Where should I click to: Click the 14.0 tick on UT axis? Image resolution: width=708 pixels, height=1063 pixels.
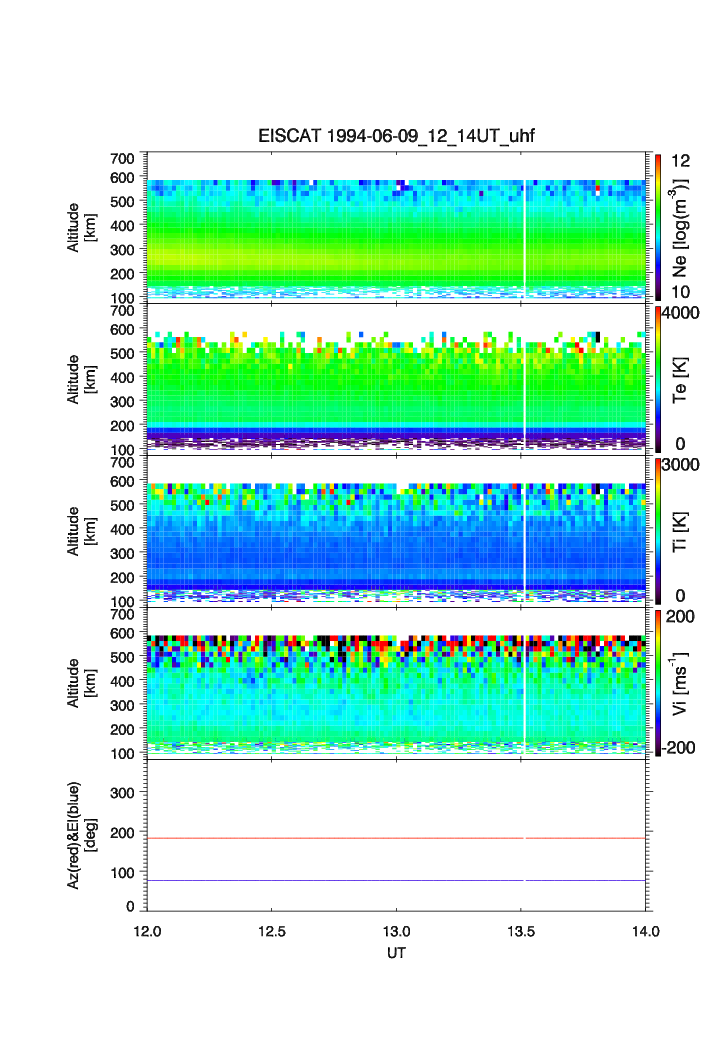[645, 931]
